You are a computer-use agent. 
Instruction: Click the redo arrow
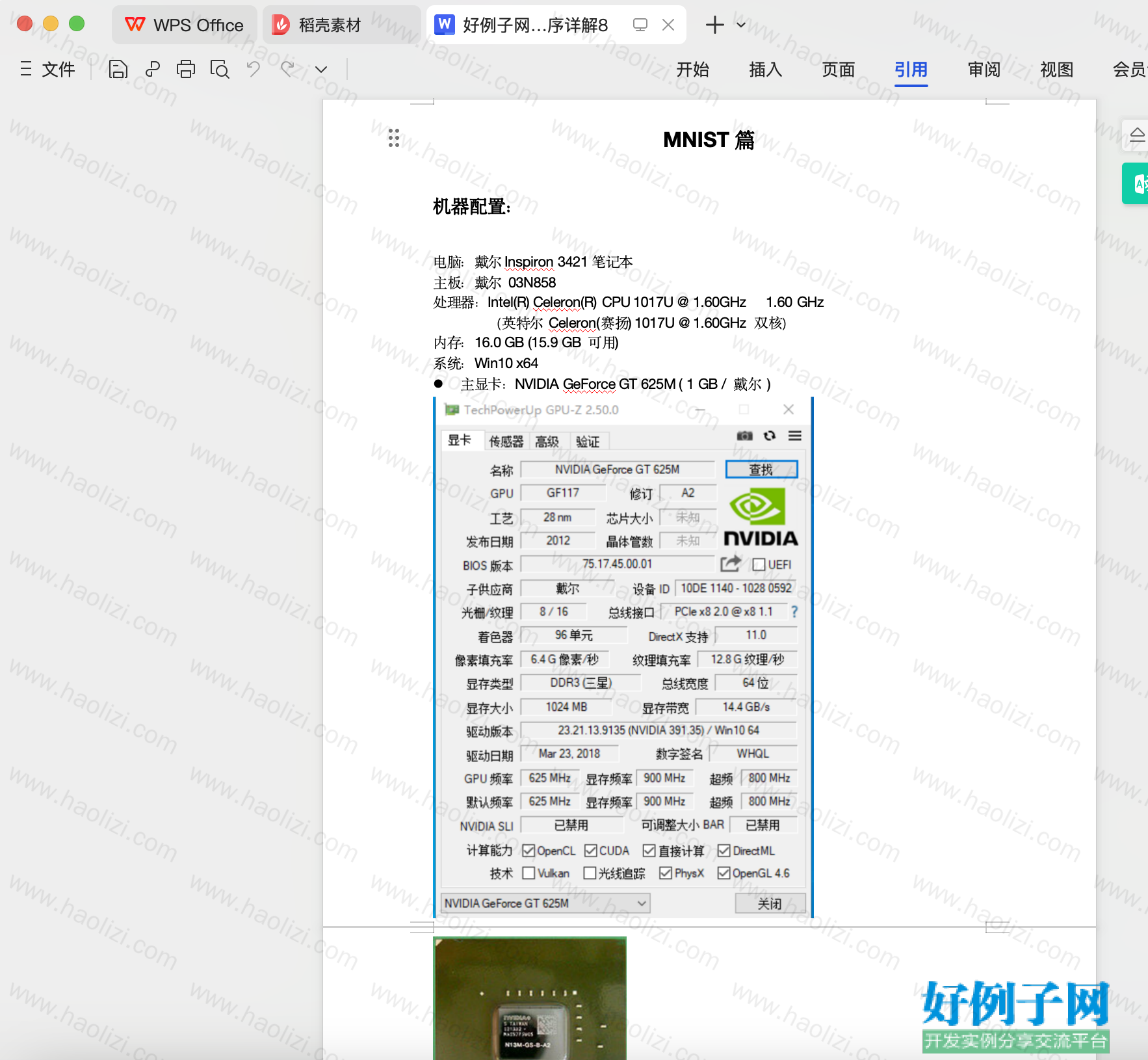click(x=287, y=68)
